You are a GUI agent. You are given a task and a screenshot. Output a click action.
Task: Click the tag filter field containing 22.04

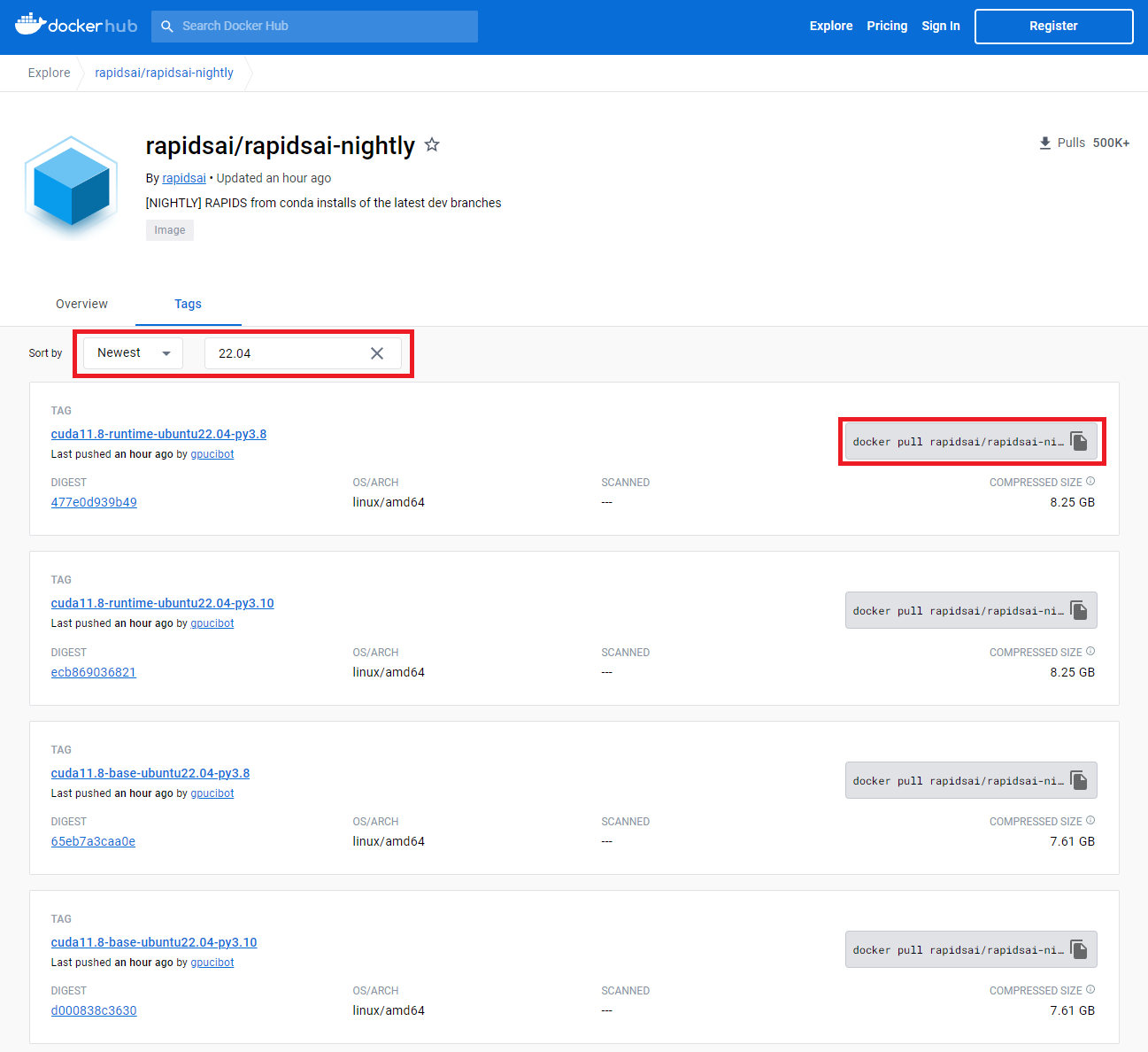click(303, 353)
